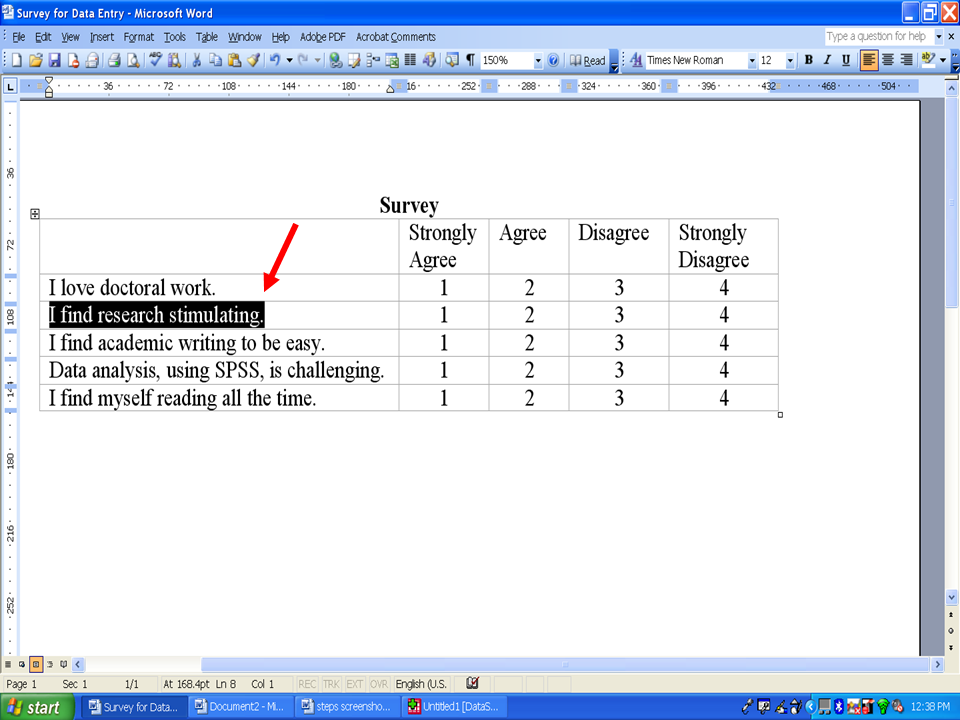
Task: Open the font size 12 dropdown
Action: pyautogui.click(x=790, y=60)
